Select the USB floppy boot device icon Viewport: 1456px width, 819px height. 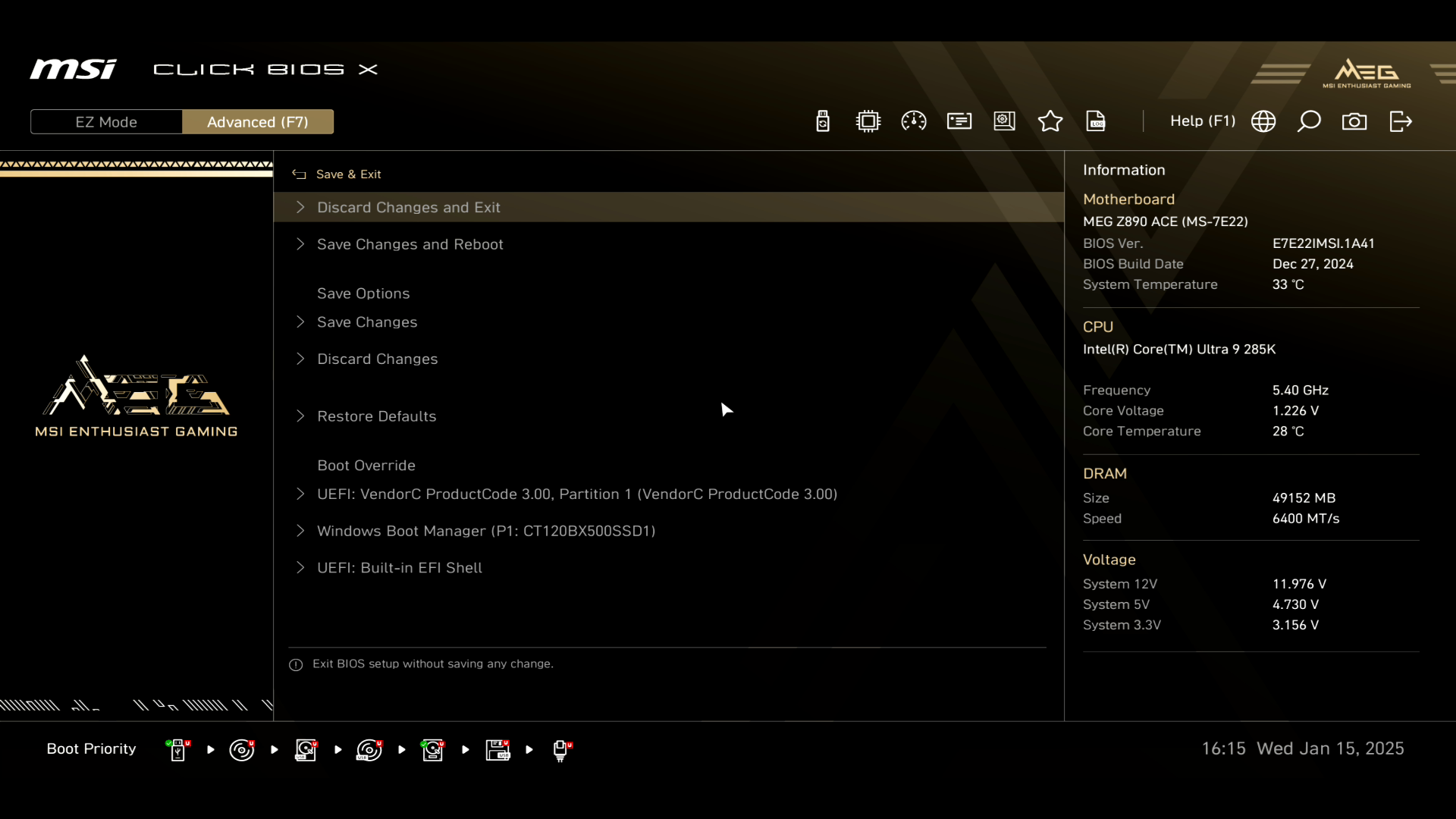click(x=497, y=750)
